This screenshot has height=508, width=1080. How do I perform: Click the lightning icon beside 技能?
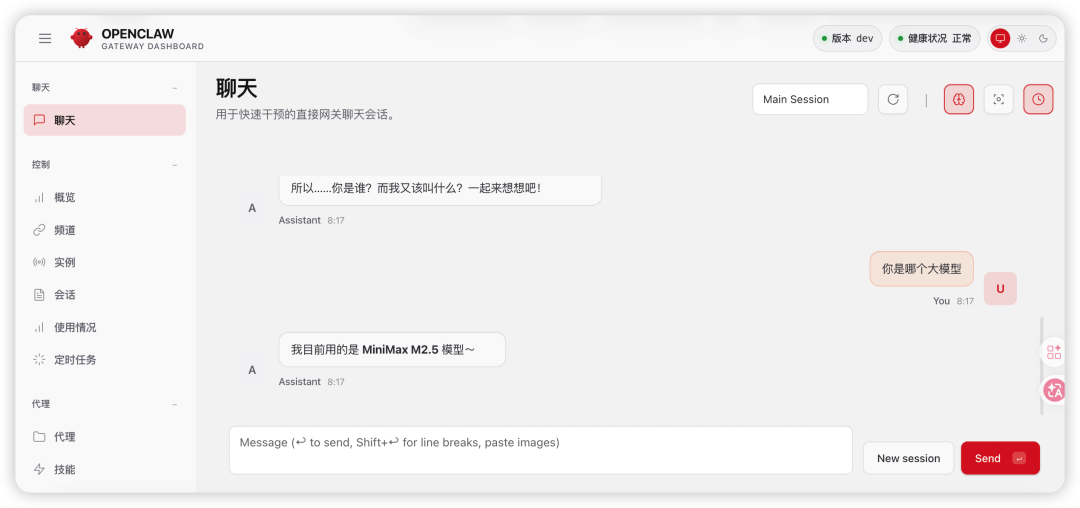[x=39, y=469]
